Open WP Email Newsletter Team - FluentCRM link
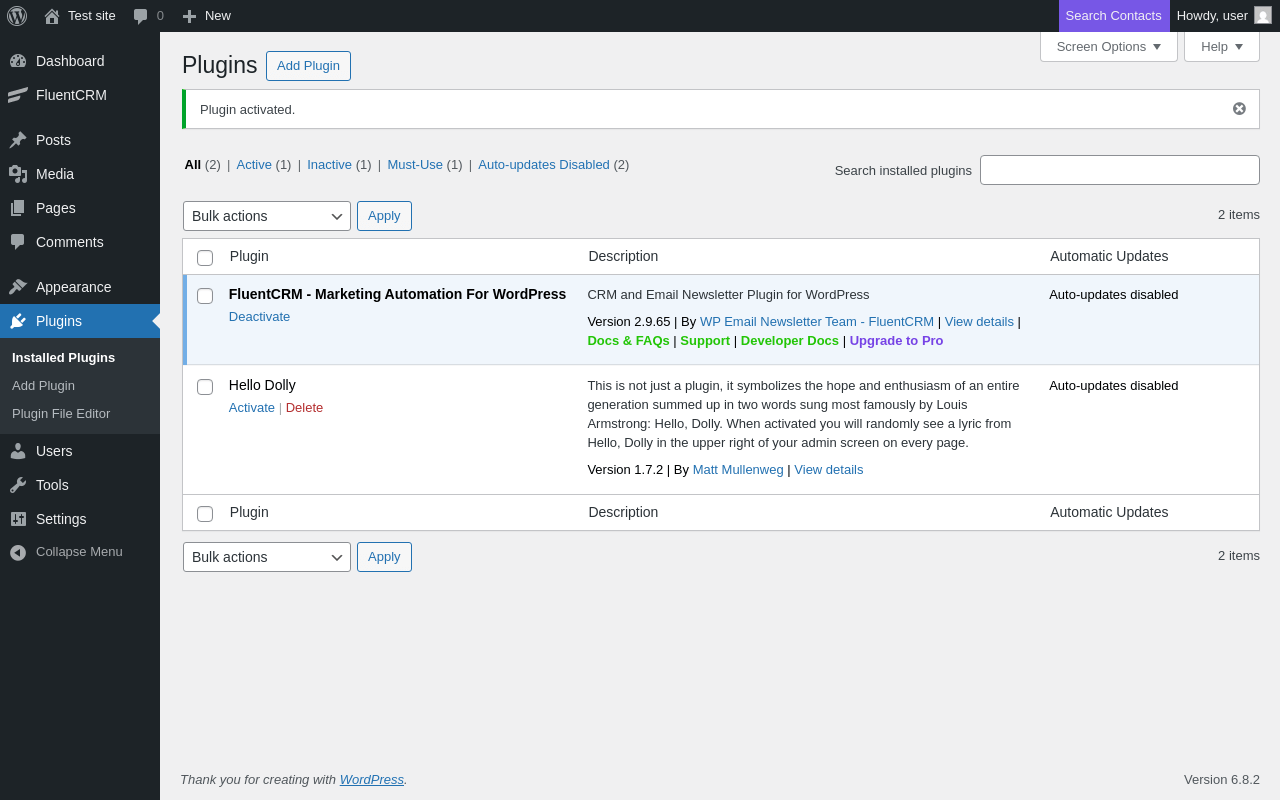 pyautogui.click(x=817, y=322)
